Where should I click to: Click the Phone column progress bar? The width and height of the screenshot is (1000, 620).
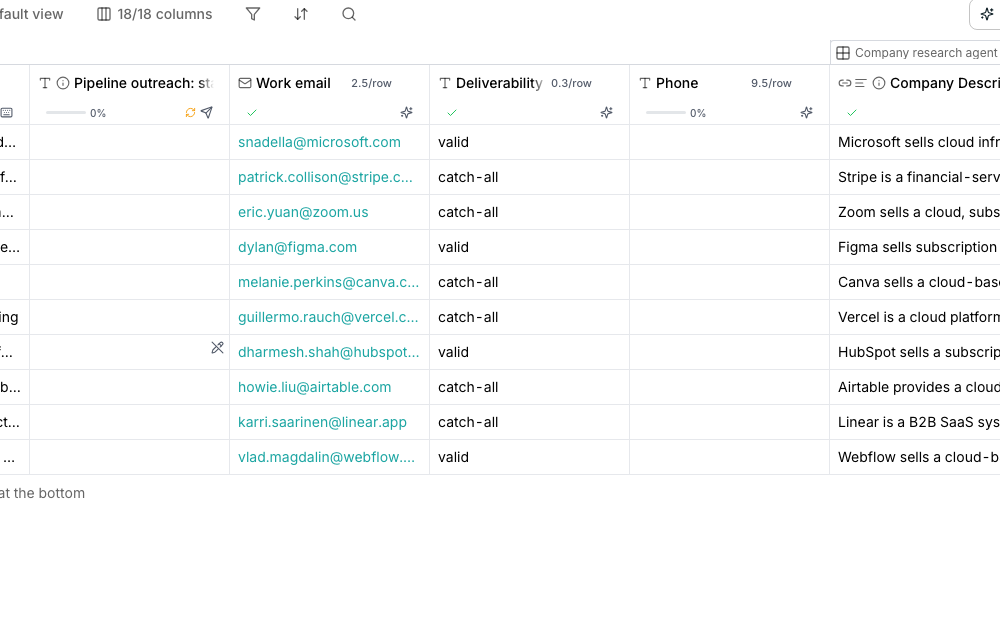tap(666, 113)
